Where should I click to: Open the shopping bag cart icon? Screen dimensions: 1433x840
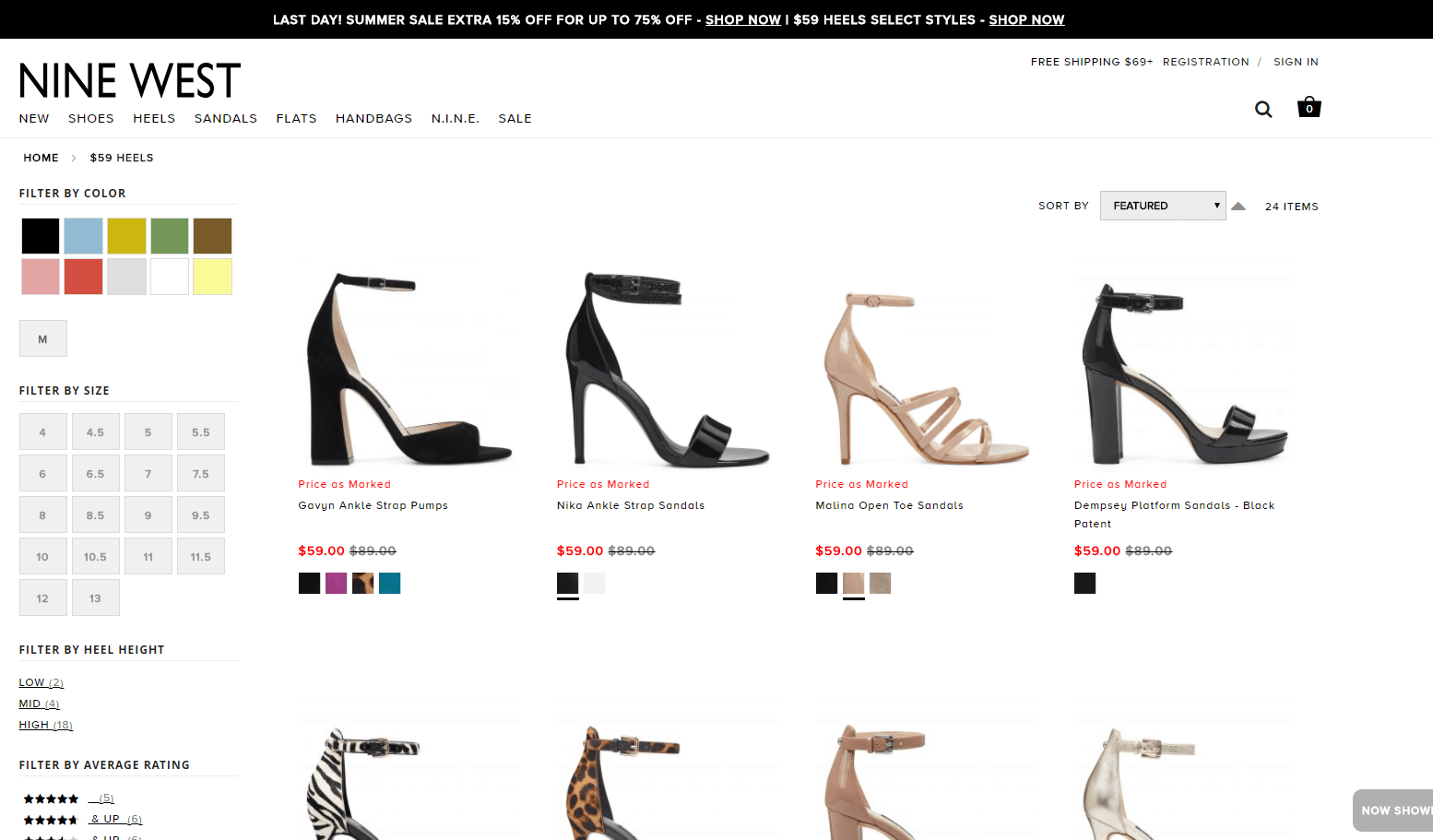1309,107
